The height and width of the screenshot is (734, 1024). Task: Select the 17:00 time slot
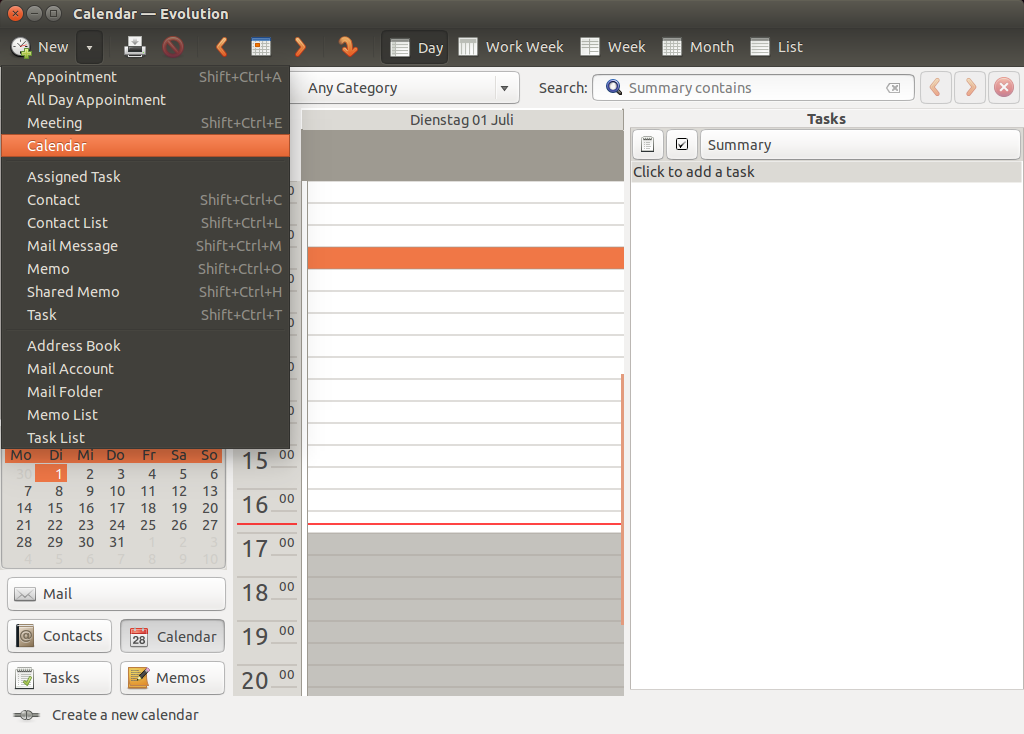(x=466, y=545)
